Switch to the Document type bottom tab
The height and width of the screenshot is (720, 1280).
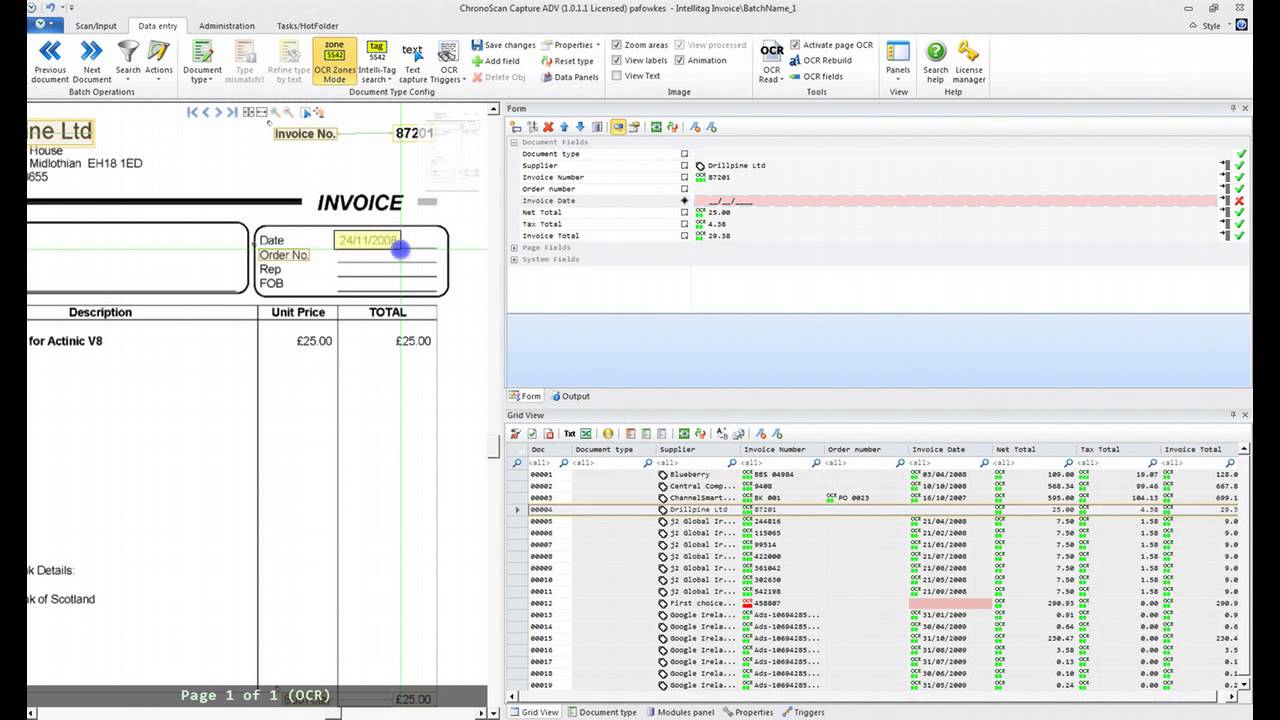tap(603, 712)
